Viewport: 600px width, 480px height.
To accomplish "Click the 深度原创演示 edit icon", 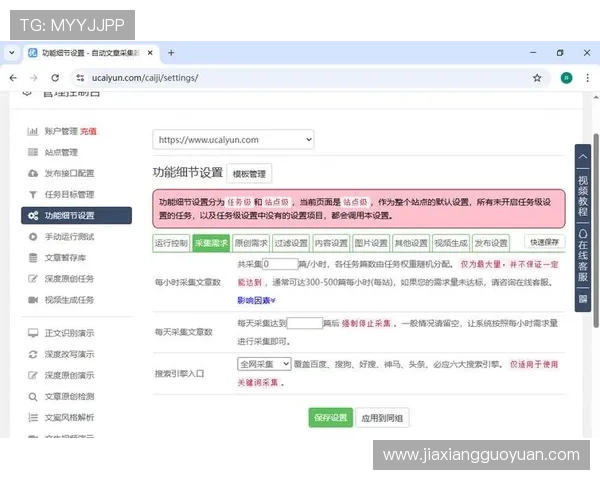I will tap(33, 376).
